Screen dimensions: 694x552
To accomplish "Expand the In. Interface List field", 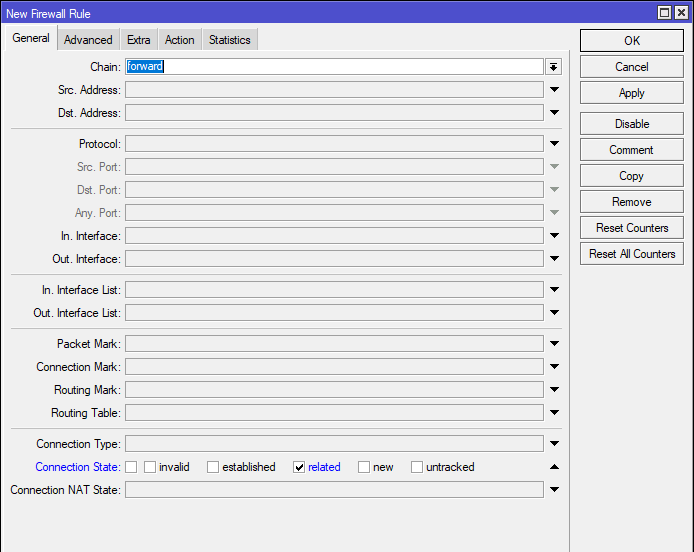I will 554,290.
